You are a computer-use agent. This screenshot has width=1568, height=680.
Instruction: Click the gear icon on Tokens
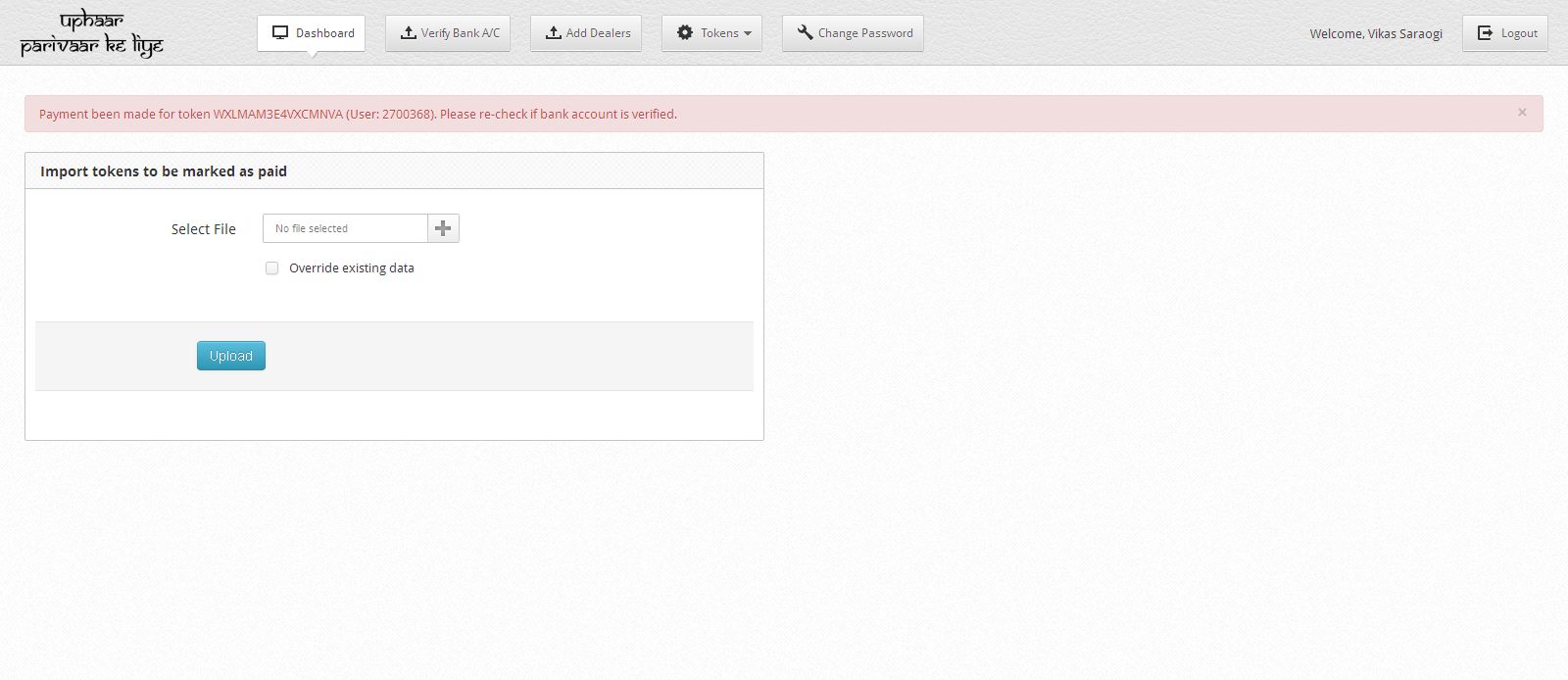click(685, 32)
